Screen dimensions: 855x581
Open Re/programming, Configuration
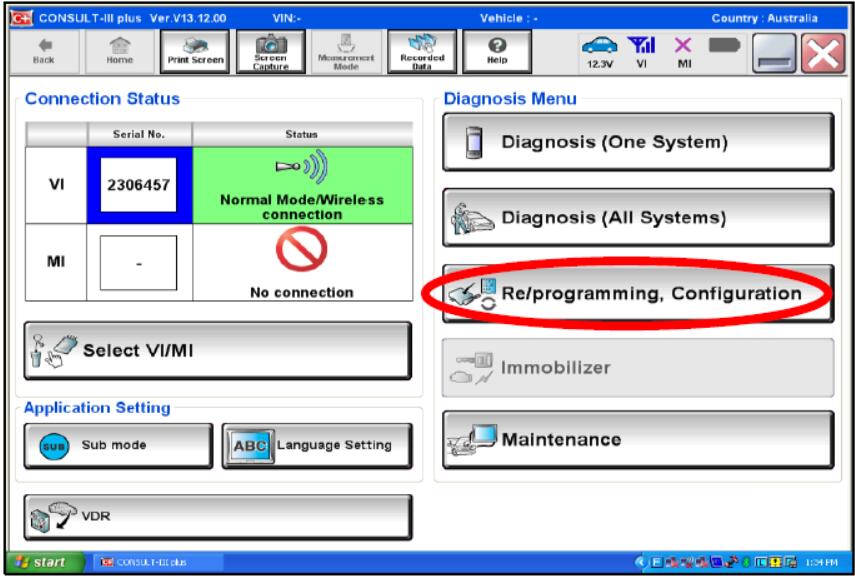(x=638, y=294)
